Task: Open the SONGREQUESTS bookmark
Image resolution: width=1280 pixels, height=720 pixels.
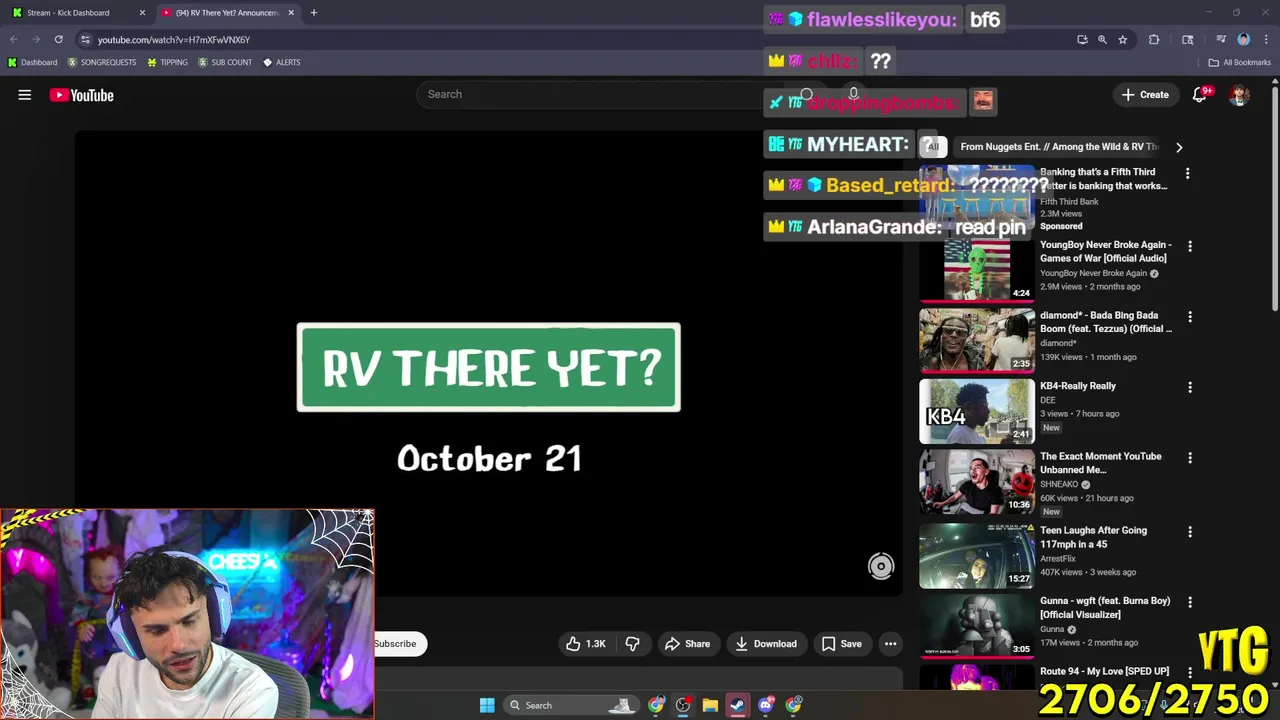Action: pyautogui.click(x=101, y=62)
